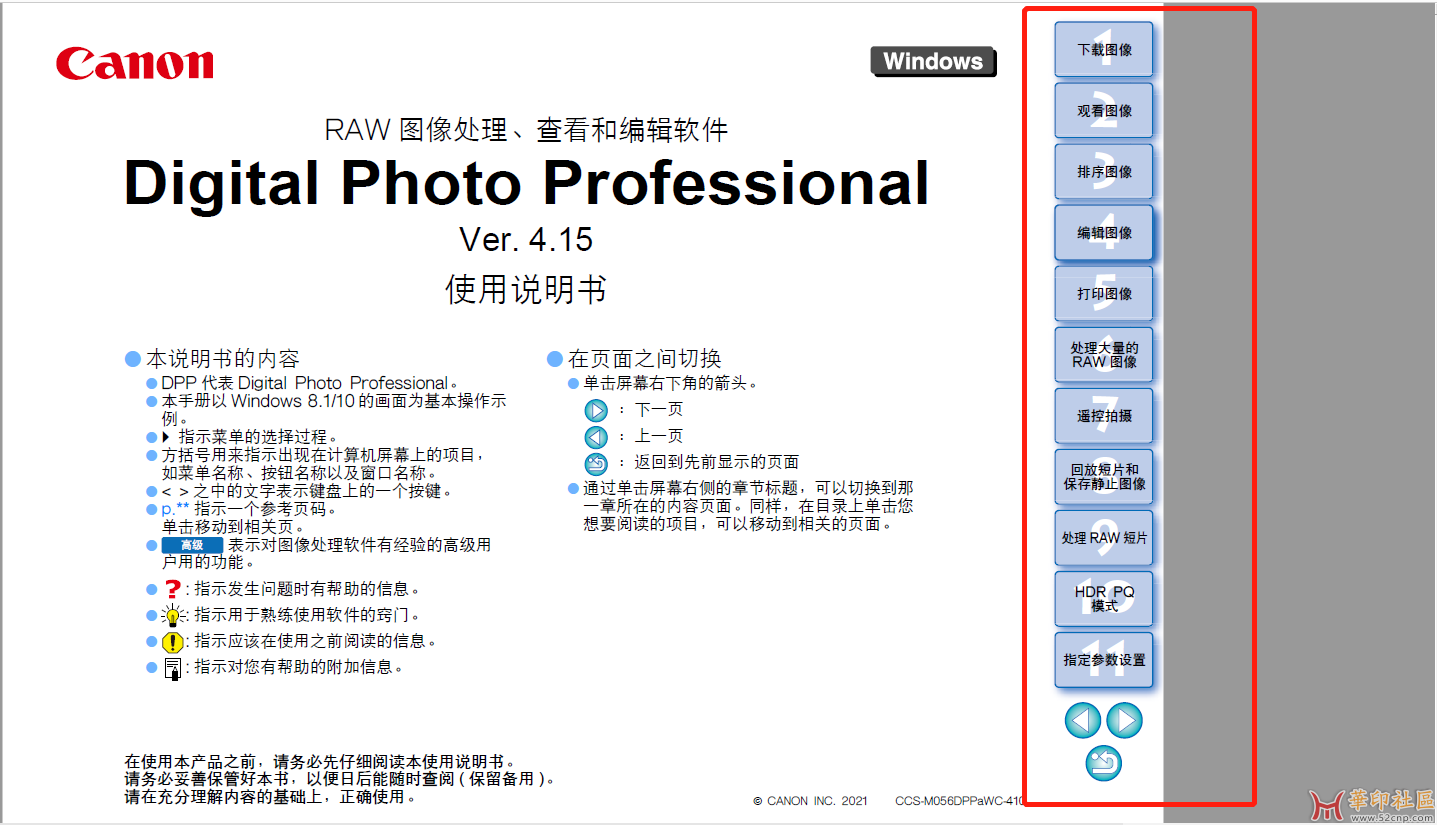Image resolution: width=1437 pixels, height=825 pixels.
Task: Open chapter 11 指定参数设置
Action: 1104,659
